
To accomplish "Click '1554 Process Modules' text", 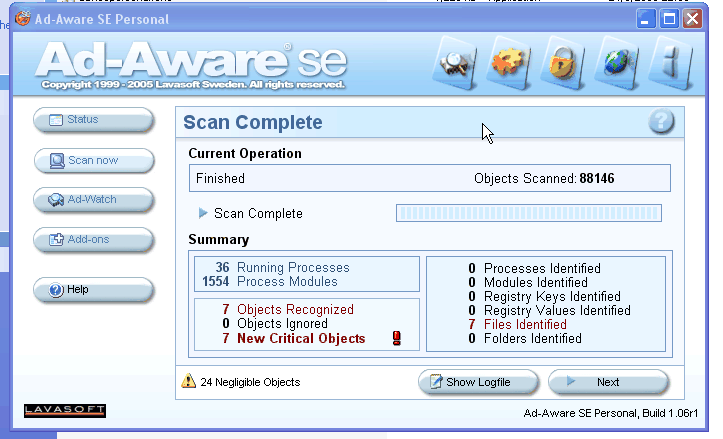I will tap(270, 281).
